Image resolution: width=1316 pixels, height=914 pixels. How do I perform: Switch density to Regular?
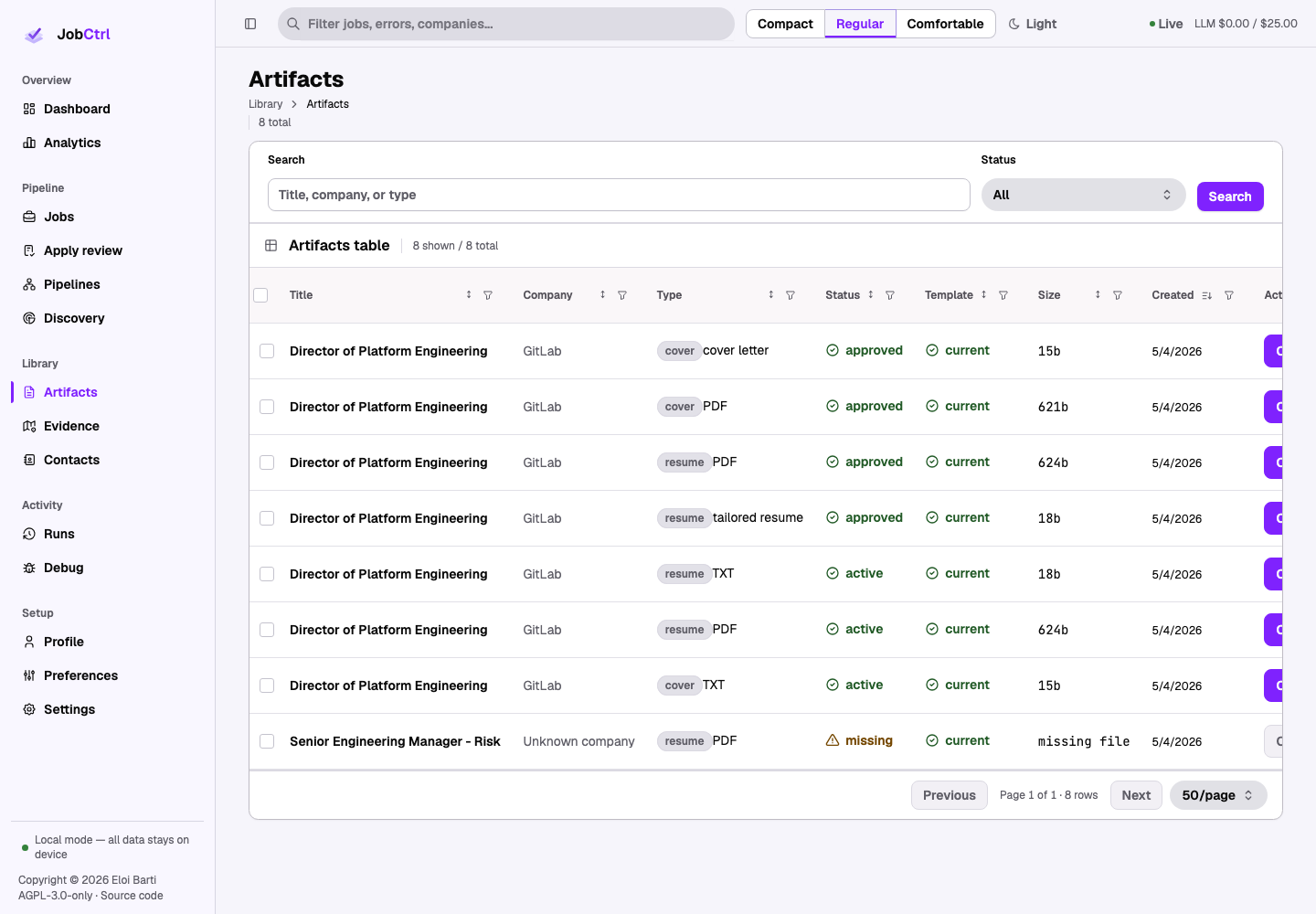coord(860,24)
